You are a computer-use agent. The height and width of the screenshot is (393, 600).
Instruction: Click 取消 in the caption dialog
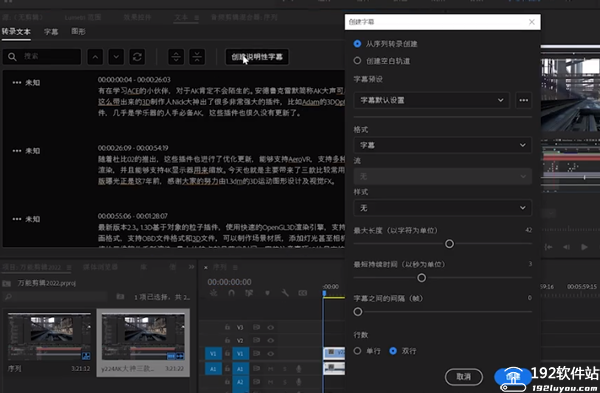click(x=463, y=377)
